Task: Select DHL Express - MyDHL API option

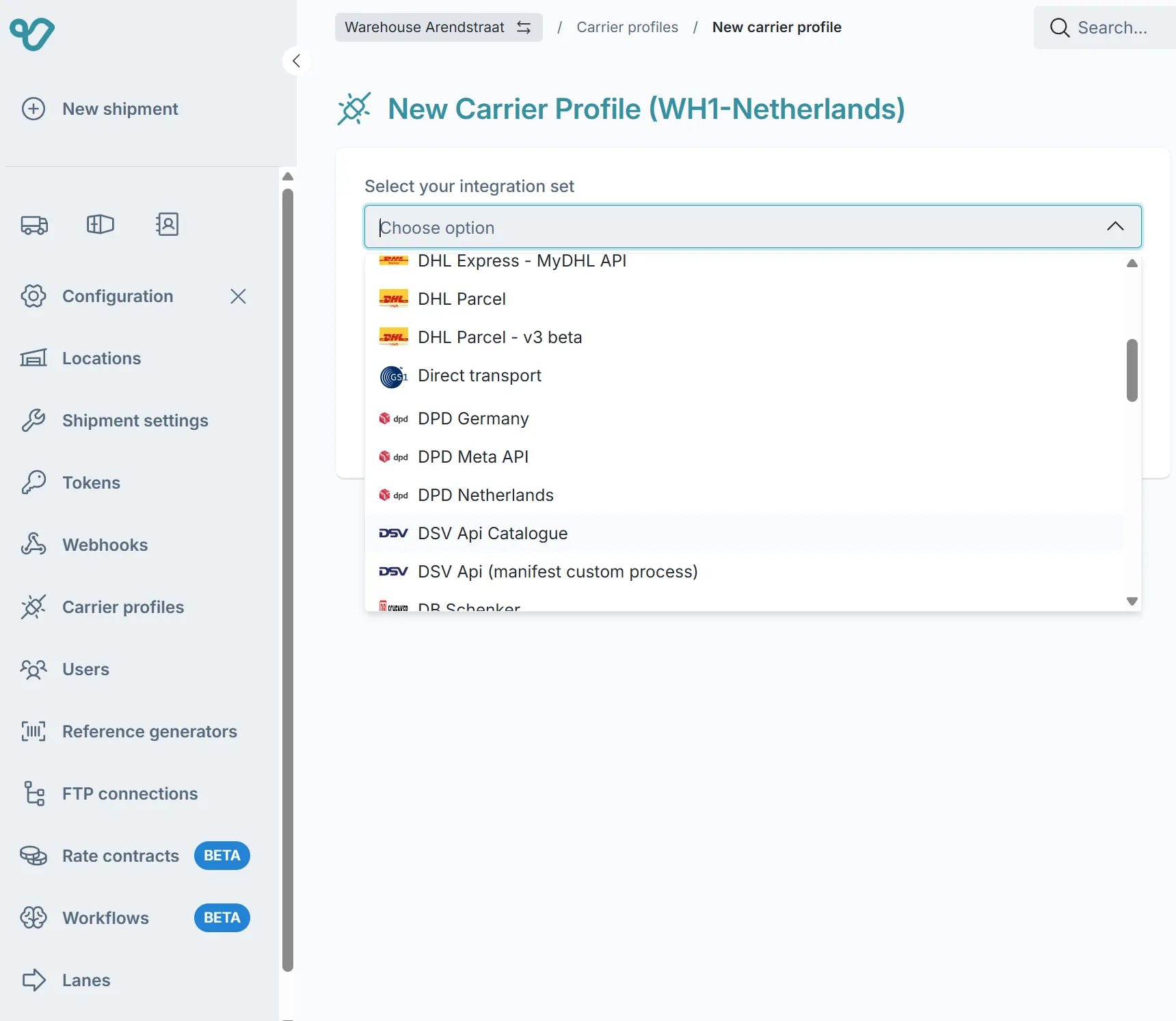Action: [x=745, y=261]
